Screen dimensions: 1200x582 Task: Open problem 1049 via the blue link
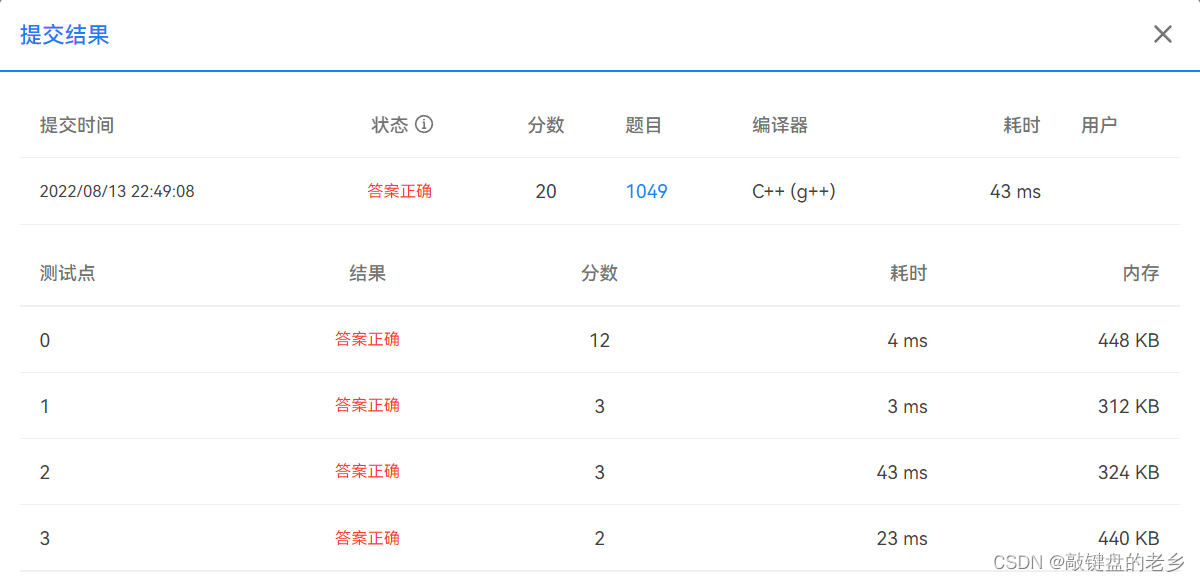point(646,191)
